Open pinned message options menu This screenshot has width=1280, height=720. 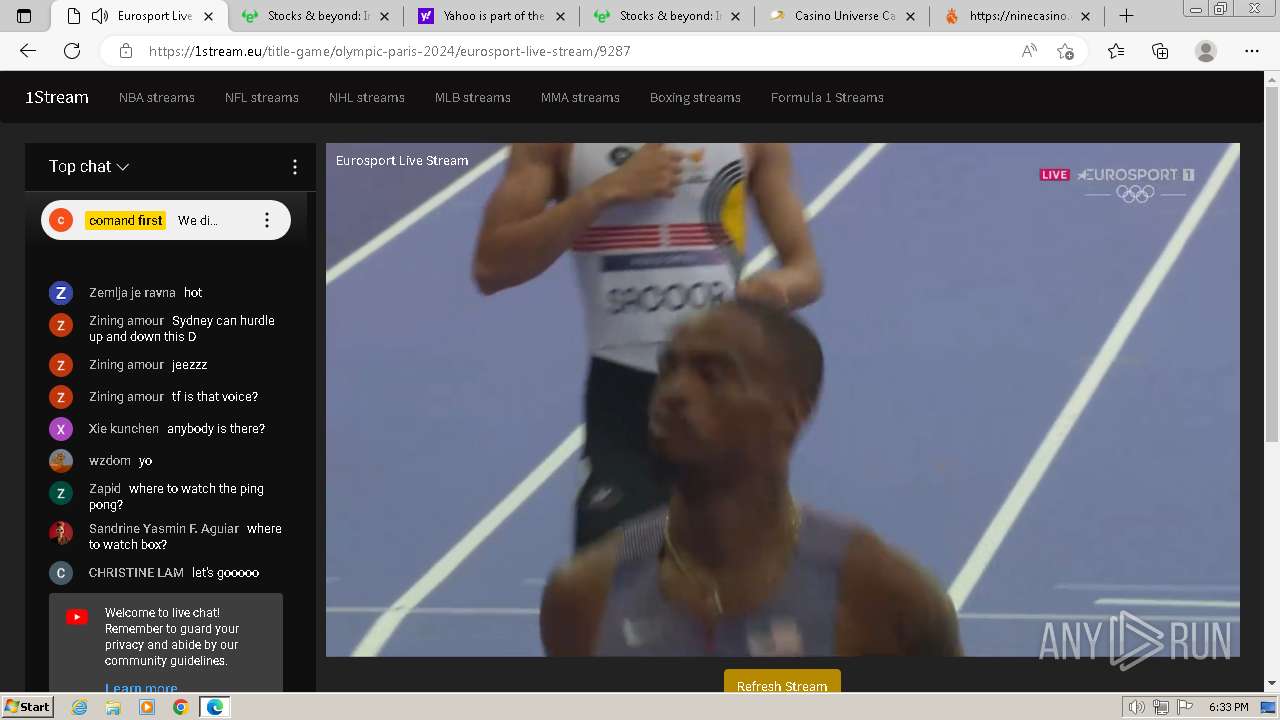tap(266, 220)
